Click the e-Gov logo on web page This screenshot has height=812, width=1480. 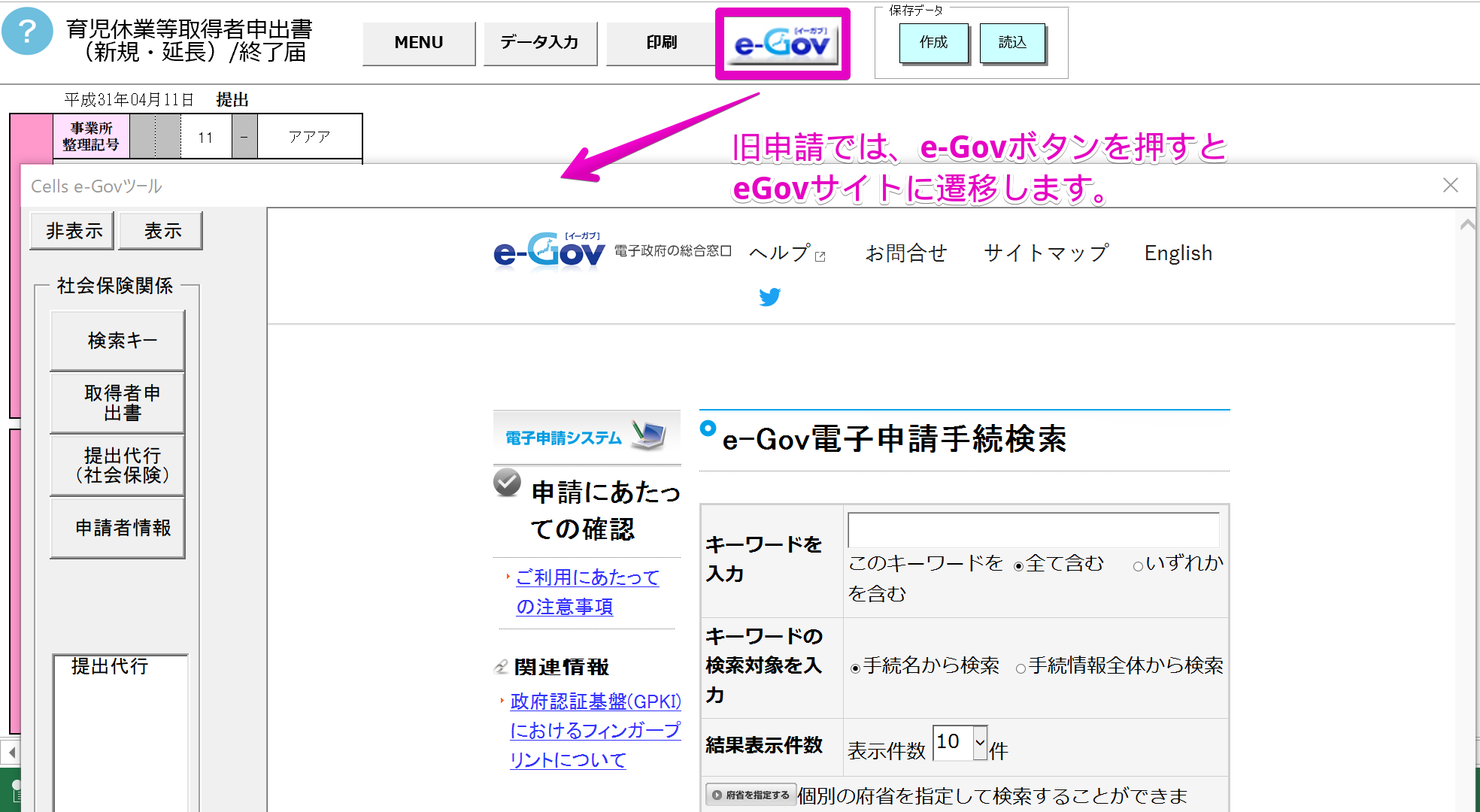click(x=549, y=251)
